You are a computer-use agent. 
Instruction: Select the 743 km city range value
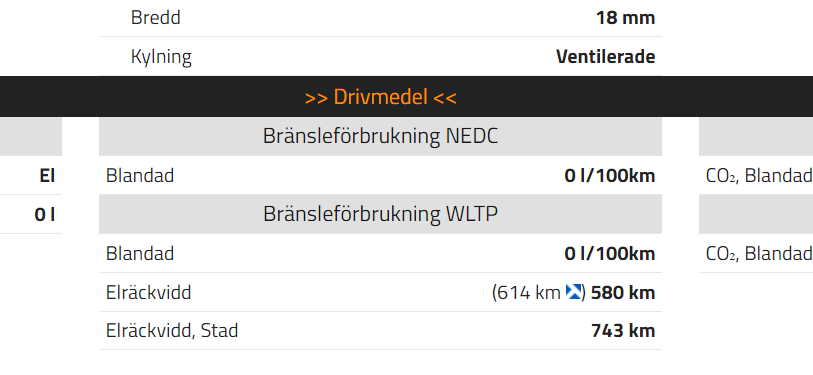[x=623, y=330]
